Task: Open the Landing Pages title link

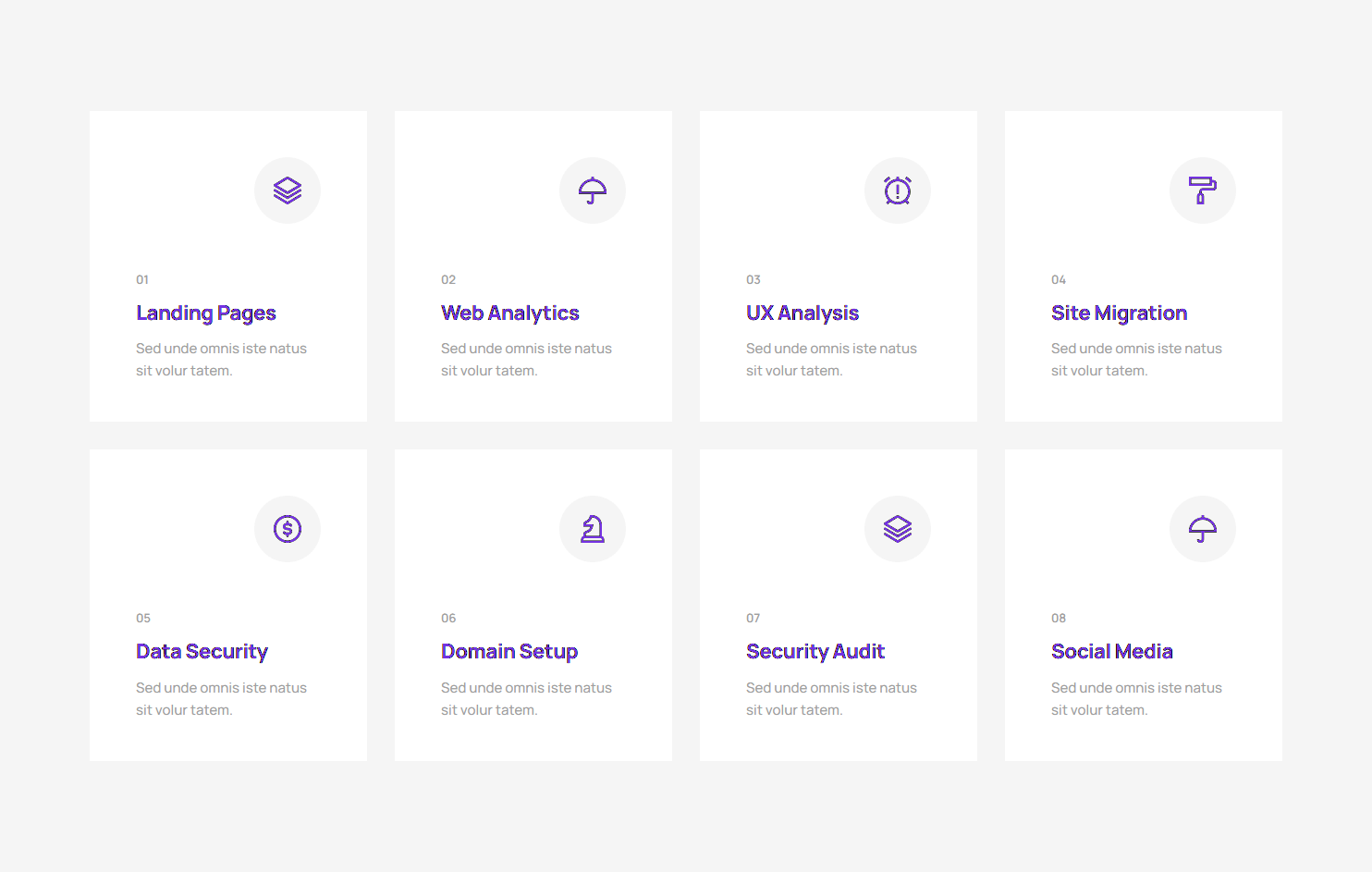Action: [x=206, y=313]
